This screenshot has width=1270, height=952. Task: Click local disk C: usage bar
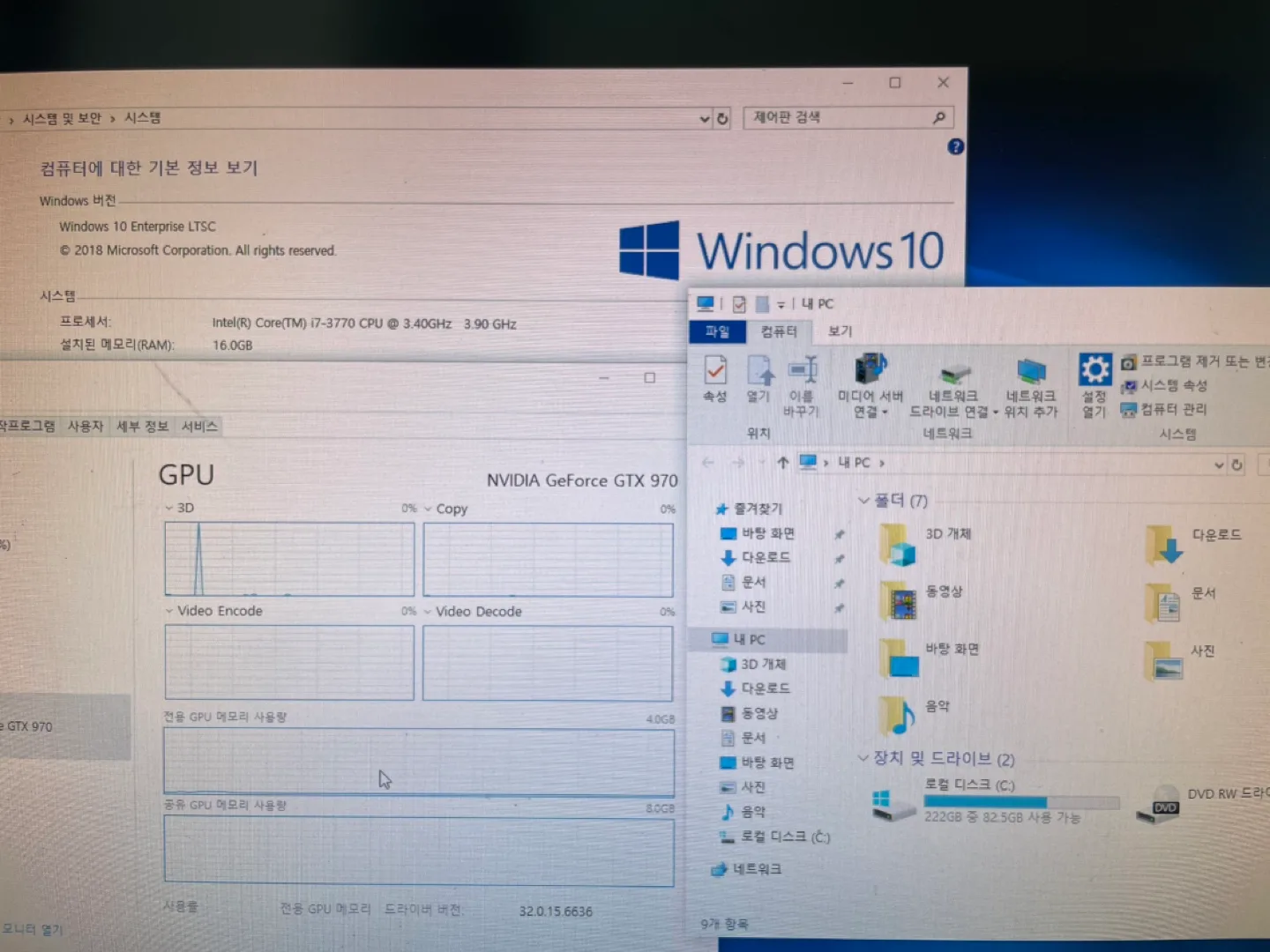pyautogui.click(x=1021, y=802)
